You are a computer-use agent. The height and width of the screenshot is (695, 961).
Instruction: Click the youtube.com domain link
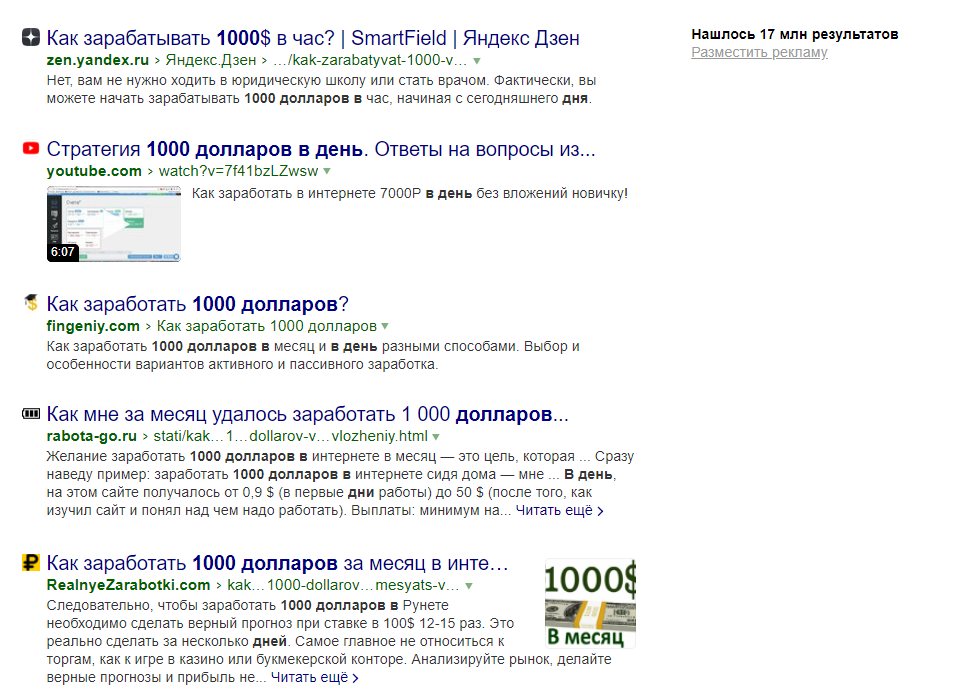point(94,171)
